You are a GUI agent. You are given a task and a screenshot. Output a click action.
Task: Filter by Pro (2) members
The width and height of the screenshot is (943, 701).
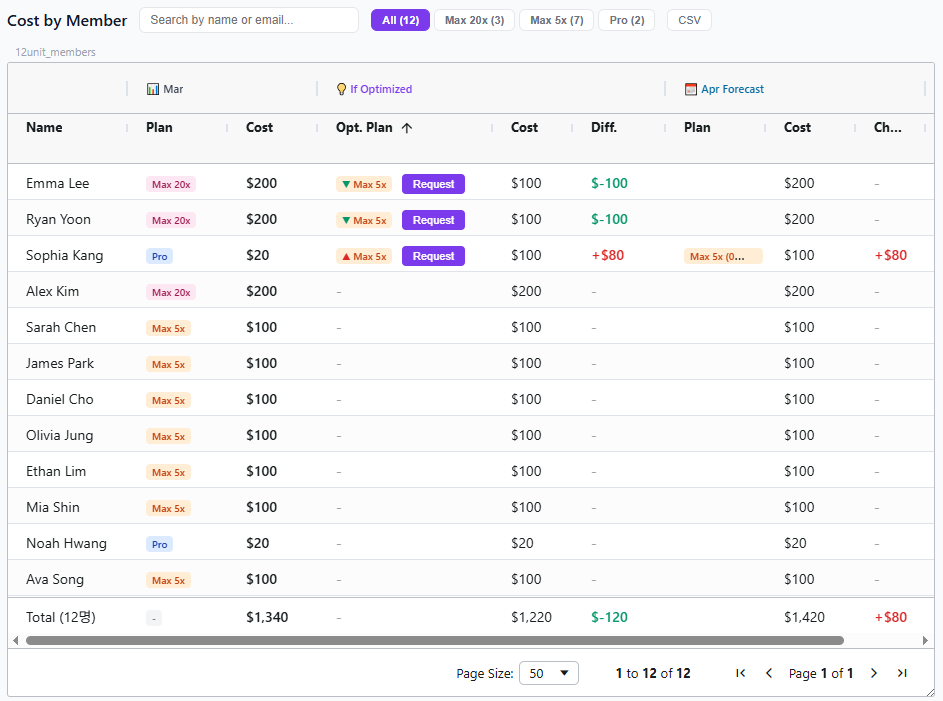tap(626, 20)
